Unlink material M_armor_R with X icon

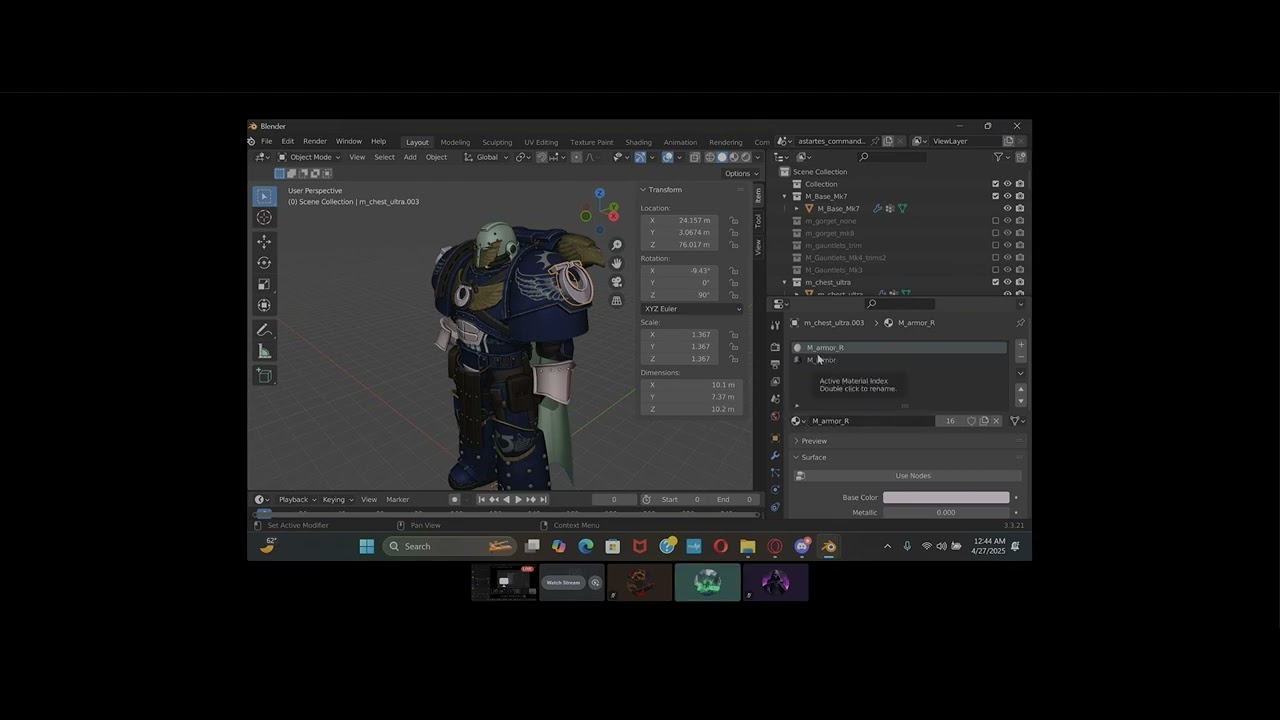pyautogui.click(x=996, y=421)
